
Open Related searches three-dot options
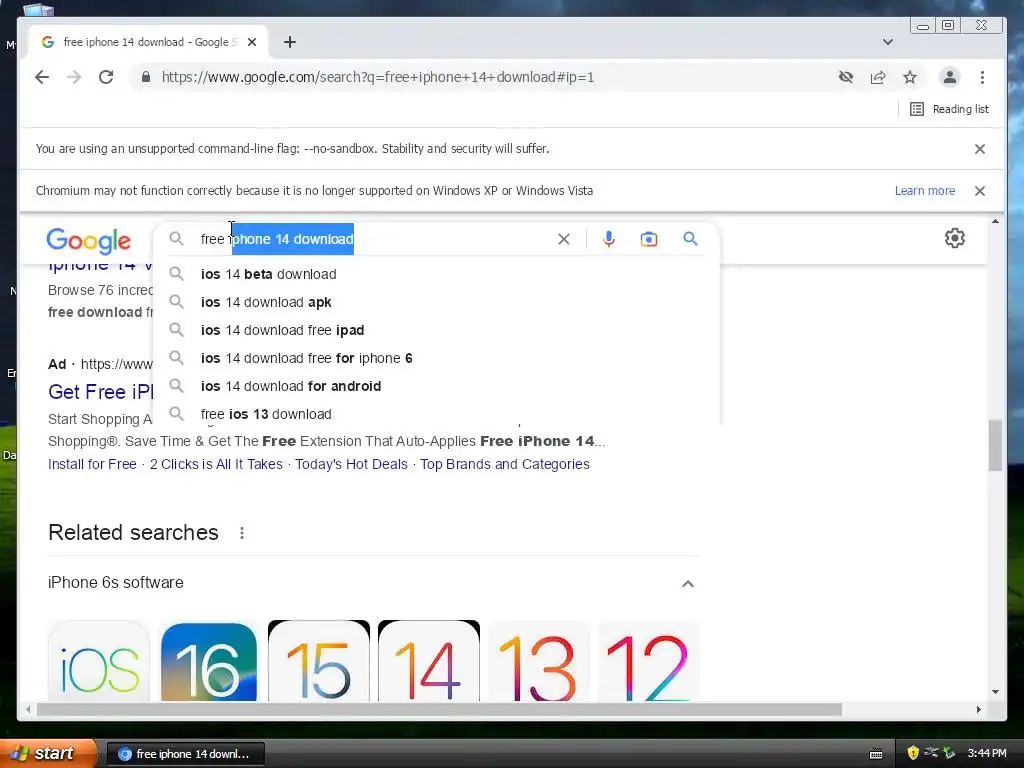[x=242, y=533]
